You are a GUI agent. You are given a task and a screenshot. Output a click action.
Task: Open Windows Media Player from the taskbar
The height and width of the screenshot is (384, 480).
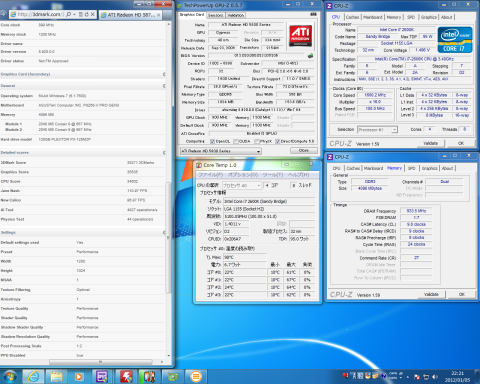coord(79,377)
